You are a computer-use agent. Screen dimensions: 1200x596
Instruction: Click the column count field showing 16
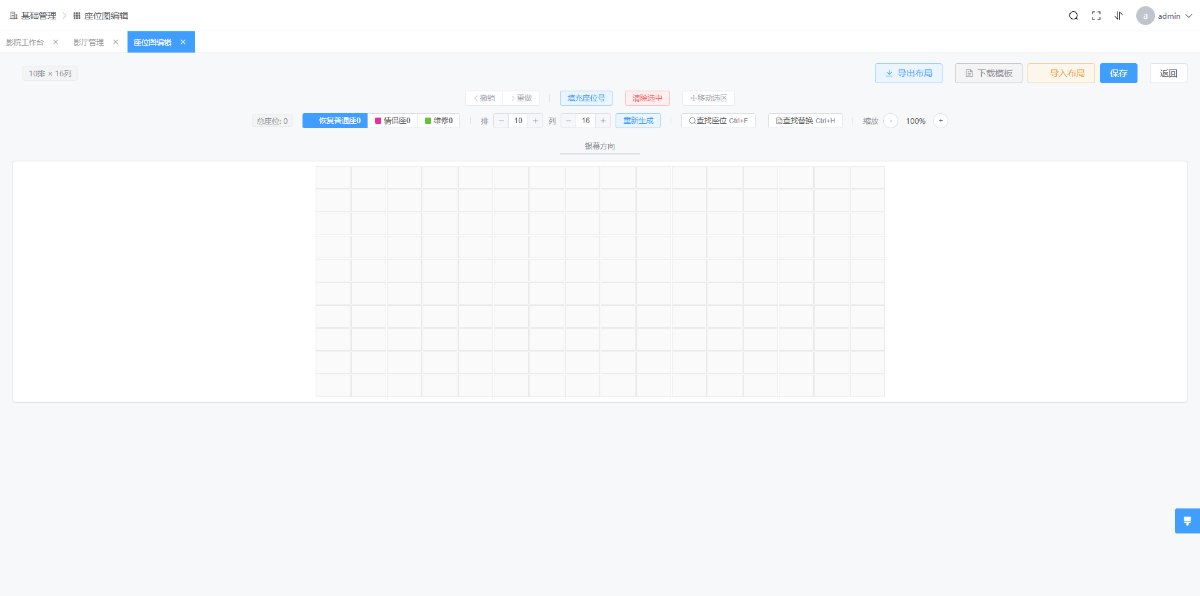tap(586, 121)
